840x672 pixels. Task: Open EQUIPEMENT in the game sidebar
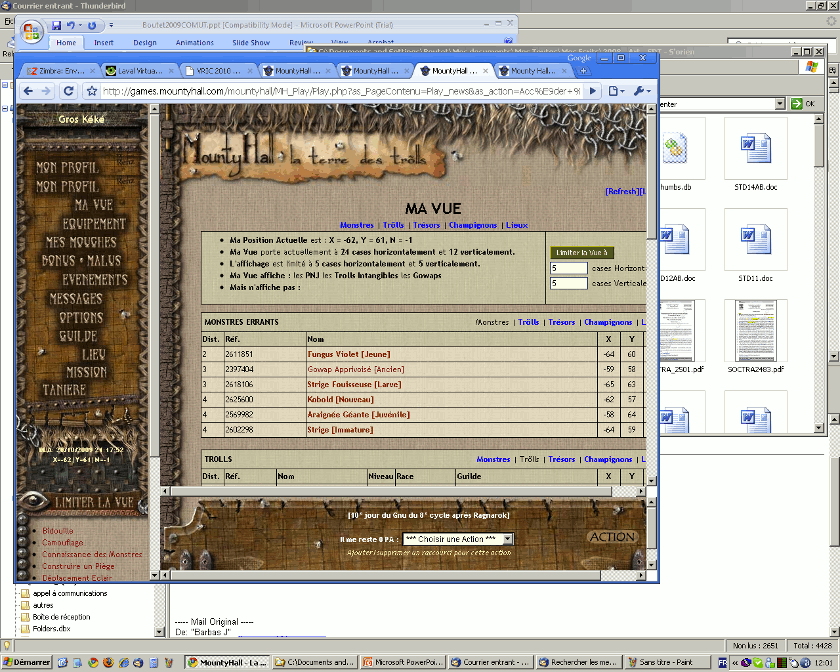[94, 224]
